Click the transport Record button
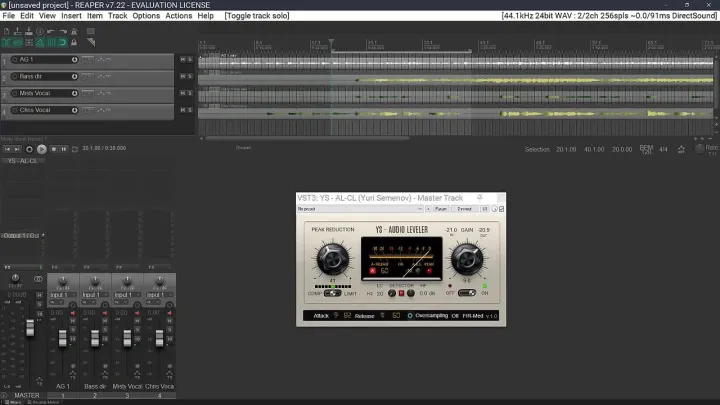 [x=29, y=149]
